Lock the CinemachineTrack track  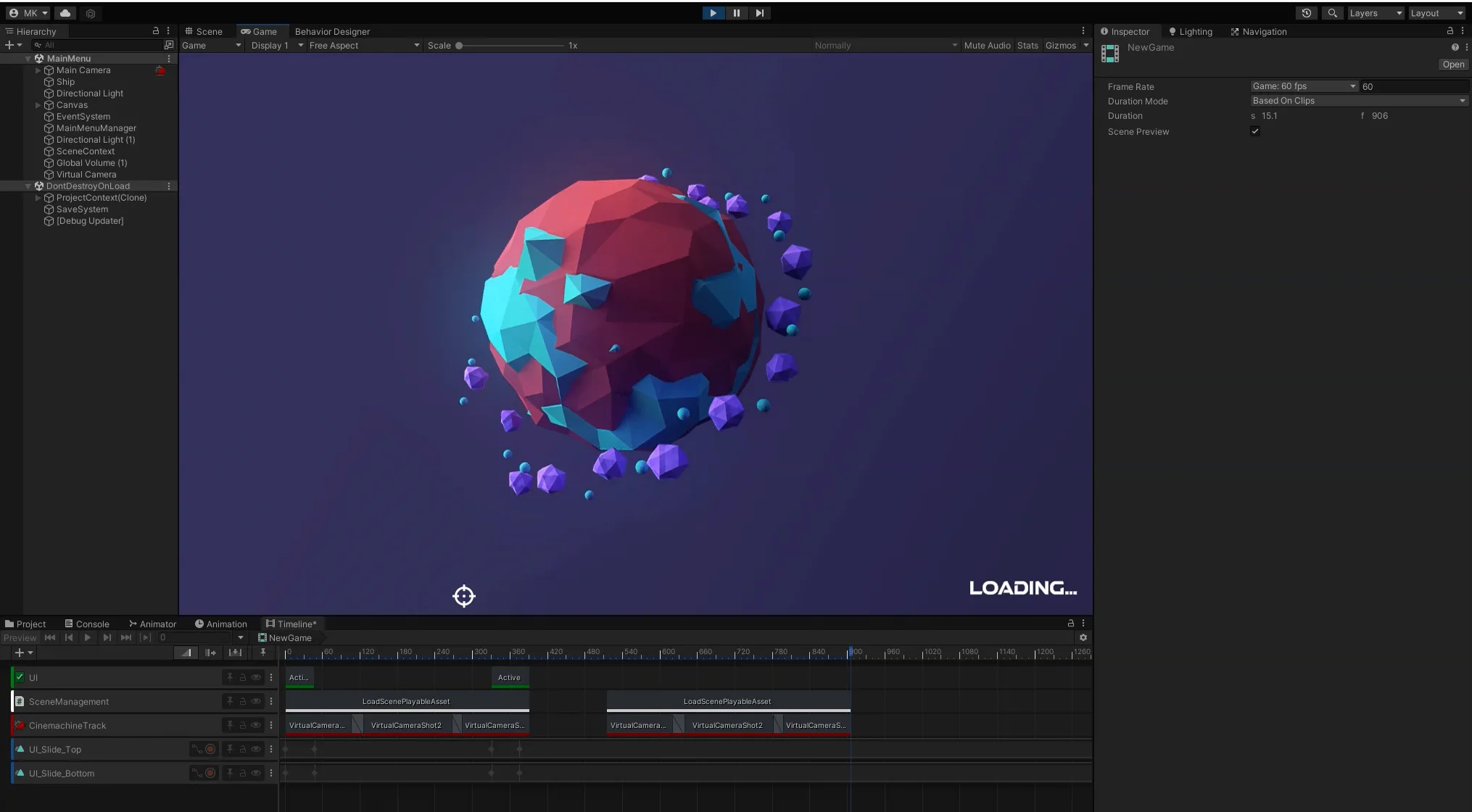(x=243, y=726)
